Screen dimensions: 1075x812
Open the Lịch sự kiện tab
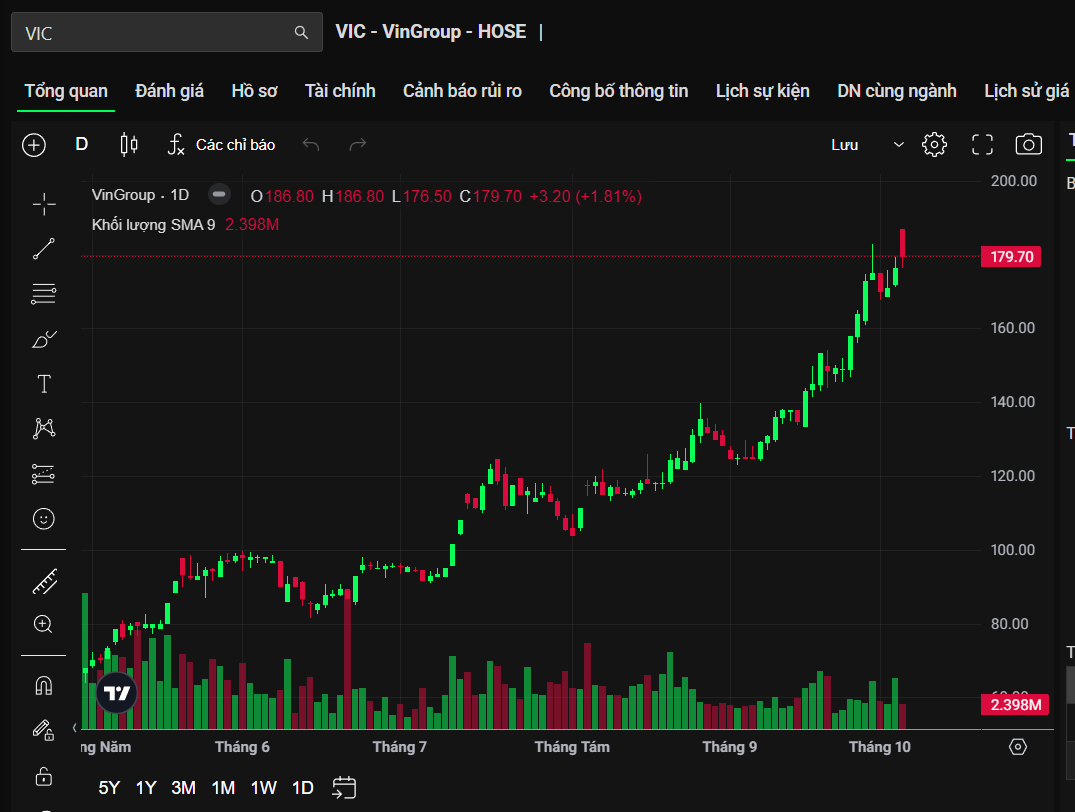(762, 91)
